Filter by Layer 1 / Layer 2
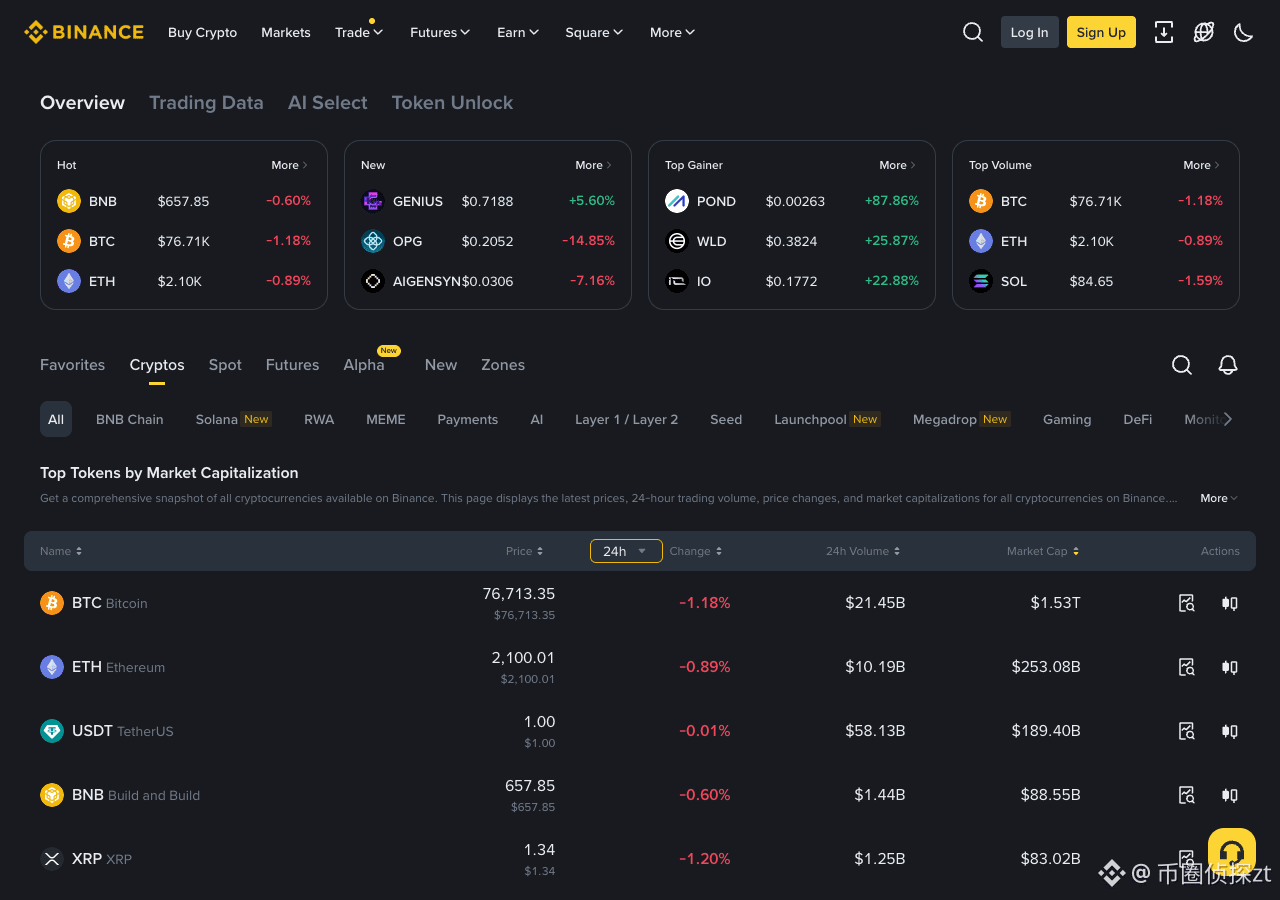 [x=627, y=419]
